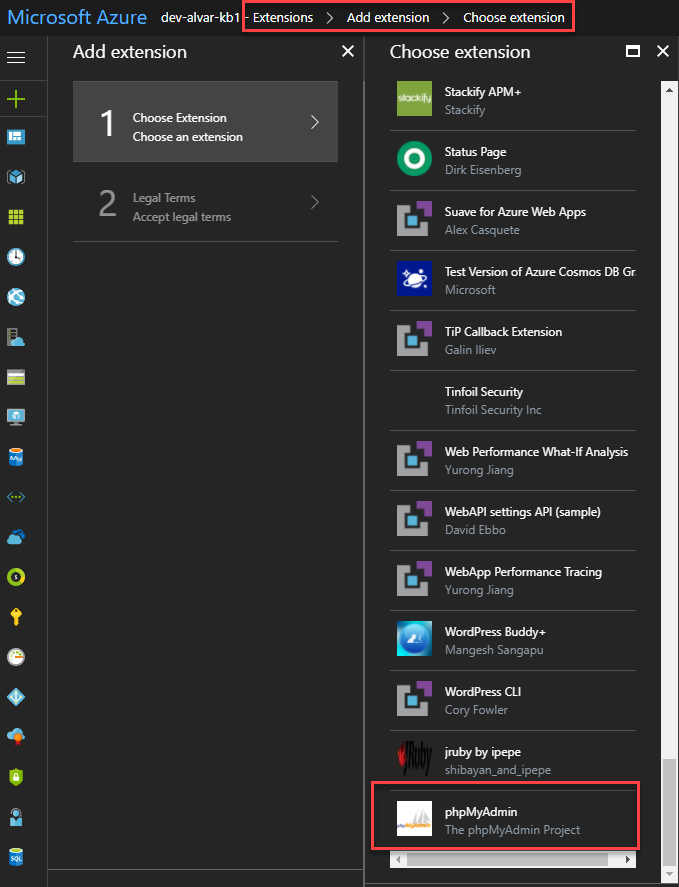
Task: Select Web Performance What-If Analysis
Action: tap(513, 460)
